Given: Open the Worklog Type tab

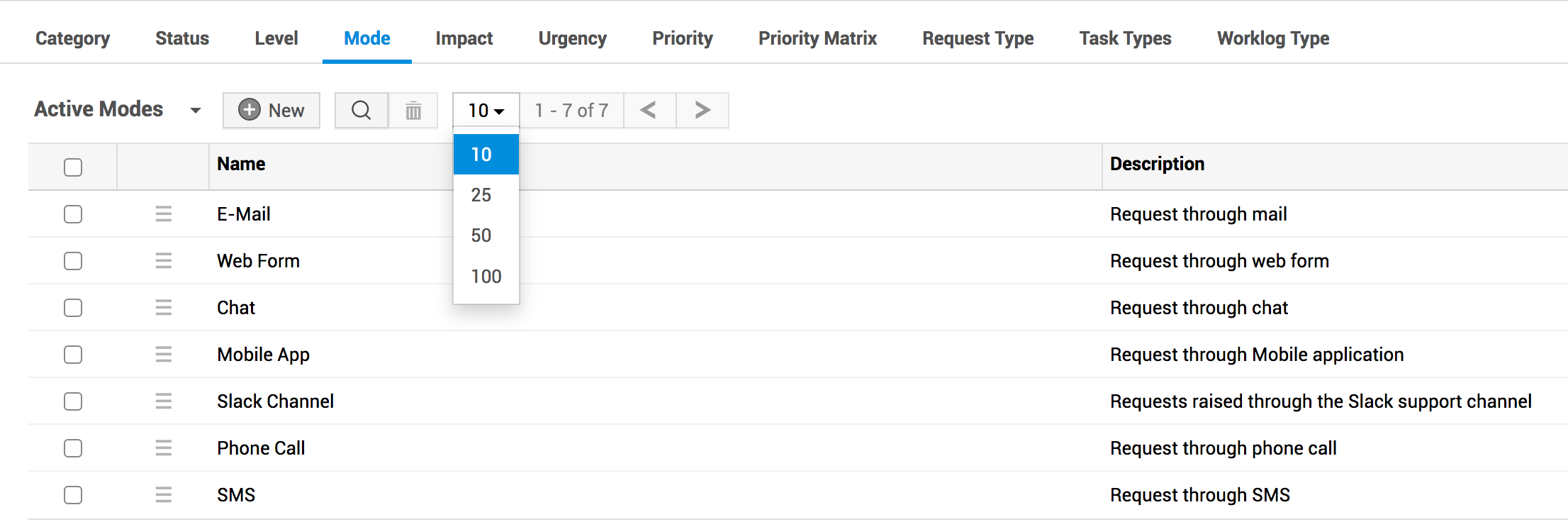Looking at the screenshot, I should coord(1272,38).
